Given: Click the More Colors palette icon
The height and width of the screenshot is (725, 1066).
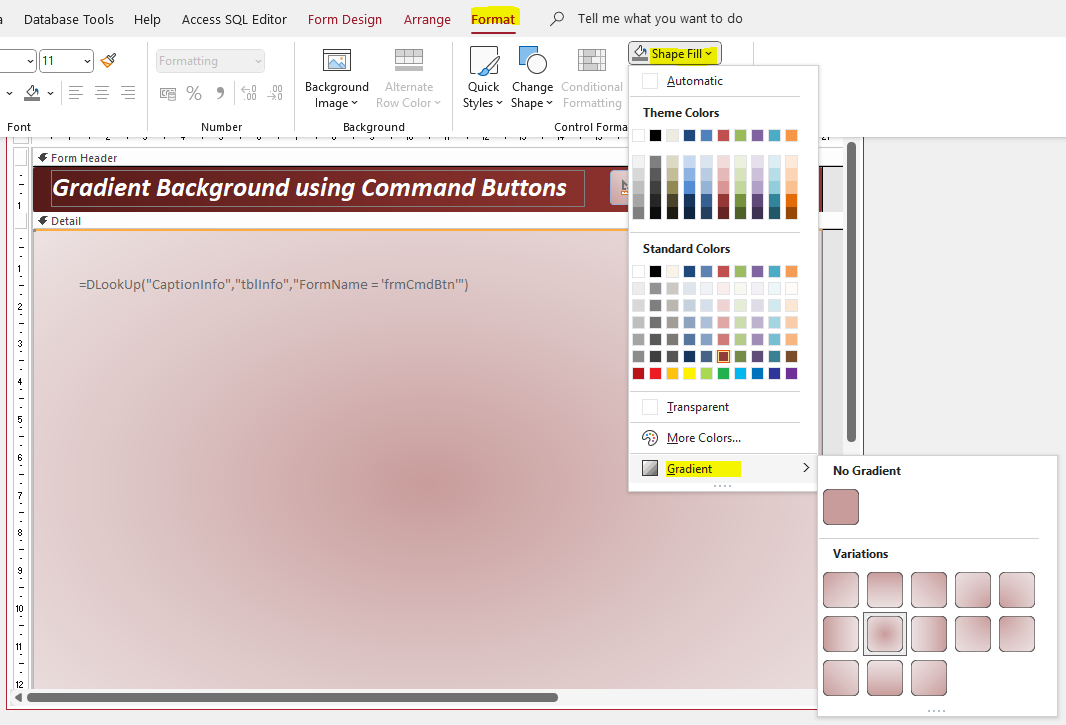Looking at the screenshot, I should (650, 438).
